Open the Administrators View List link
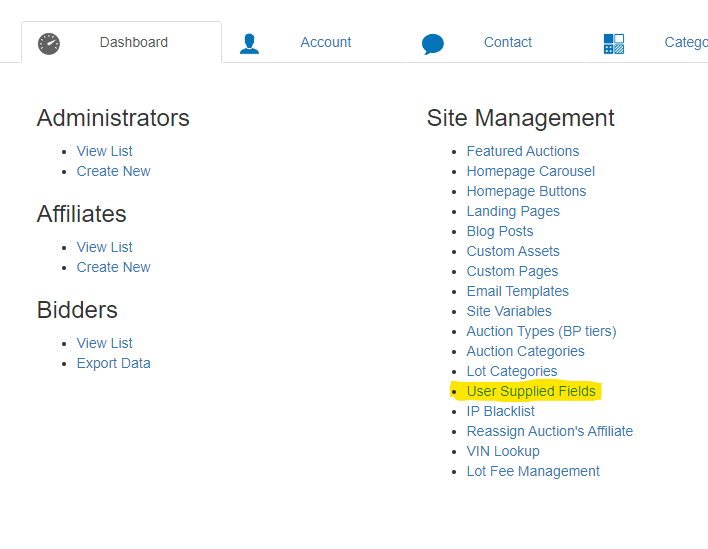 pos(104,151)
